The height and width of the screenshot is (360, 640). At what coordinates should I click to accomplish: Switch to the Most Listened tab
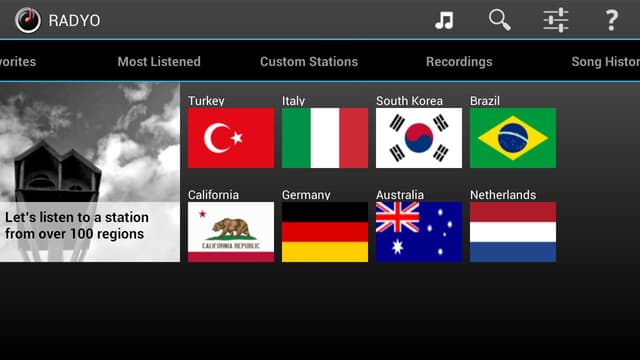coord(159,62)
